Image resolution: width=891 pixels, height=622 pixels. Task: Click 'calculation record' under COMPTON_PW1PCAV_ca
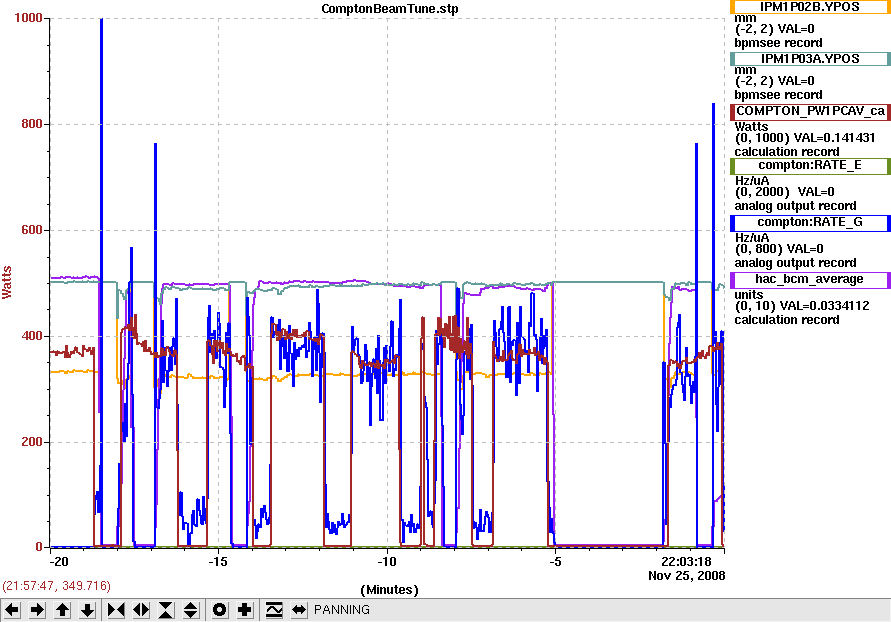coord(786,152)
